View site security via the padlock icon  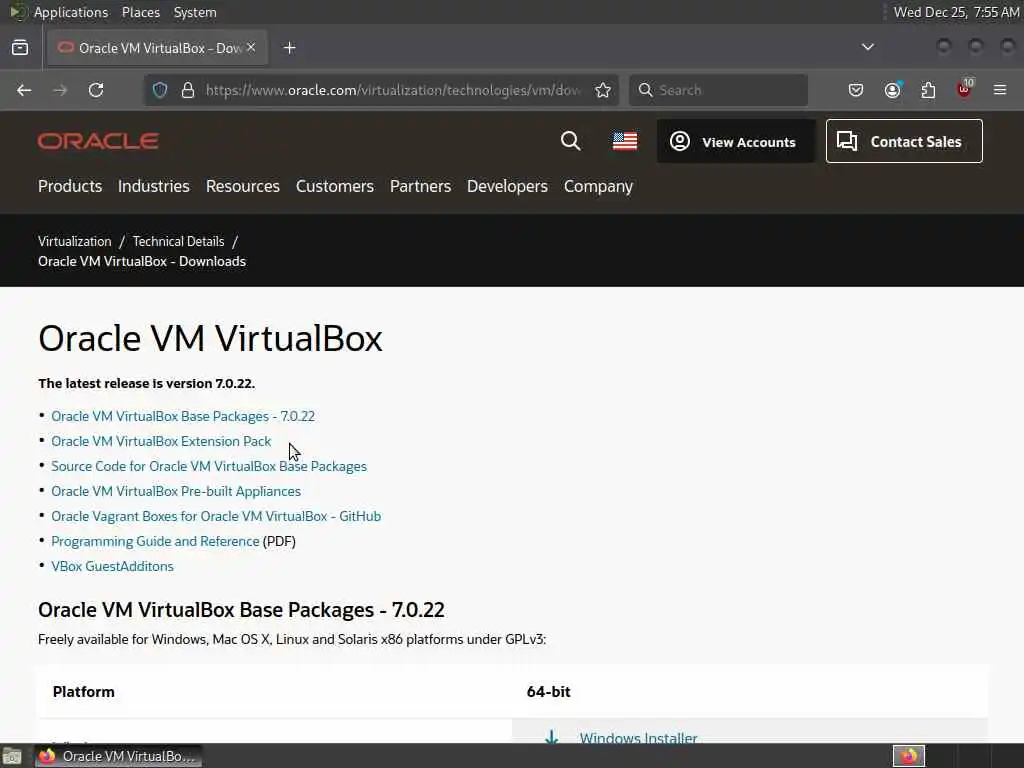point(188,90)
